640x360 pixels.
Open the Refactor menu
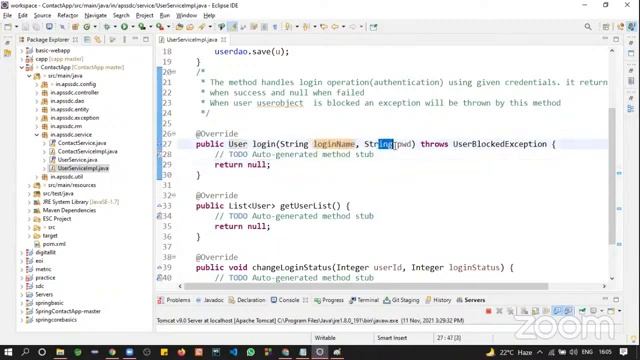click(x=67, y=16)
